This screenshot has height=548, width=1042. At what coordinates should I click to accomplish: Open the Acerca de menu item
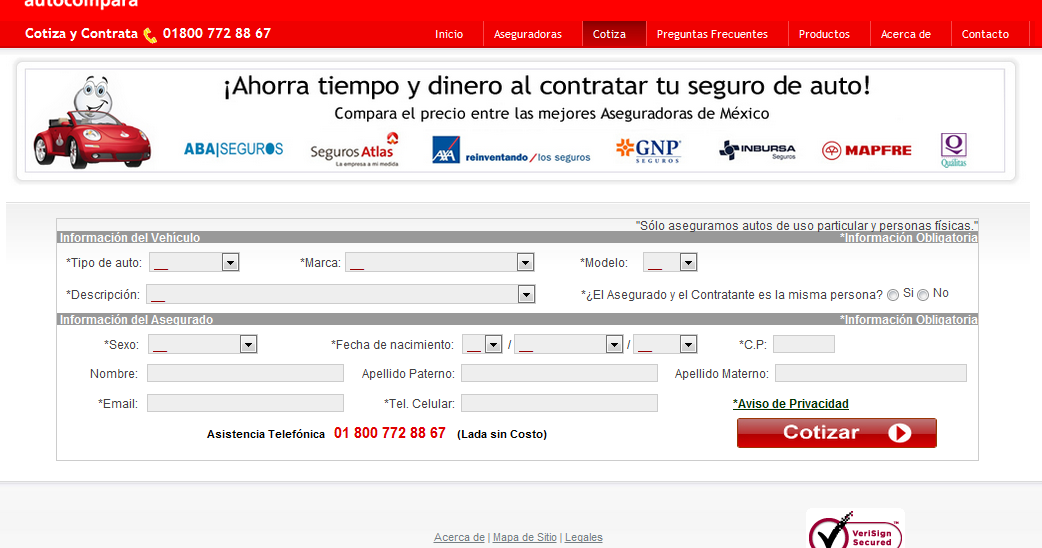[x=906, y=34]
